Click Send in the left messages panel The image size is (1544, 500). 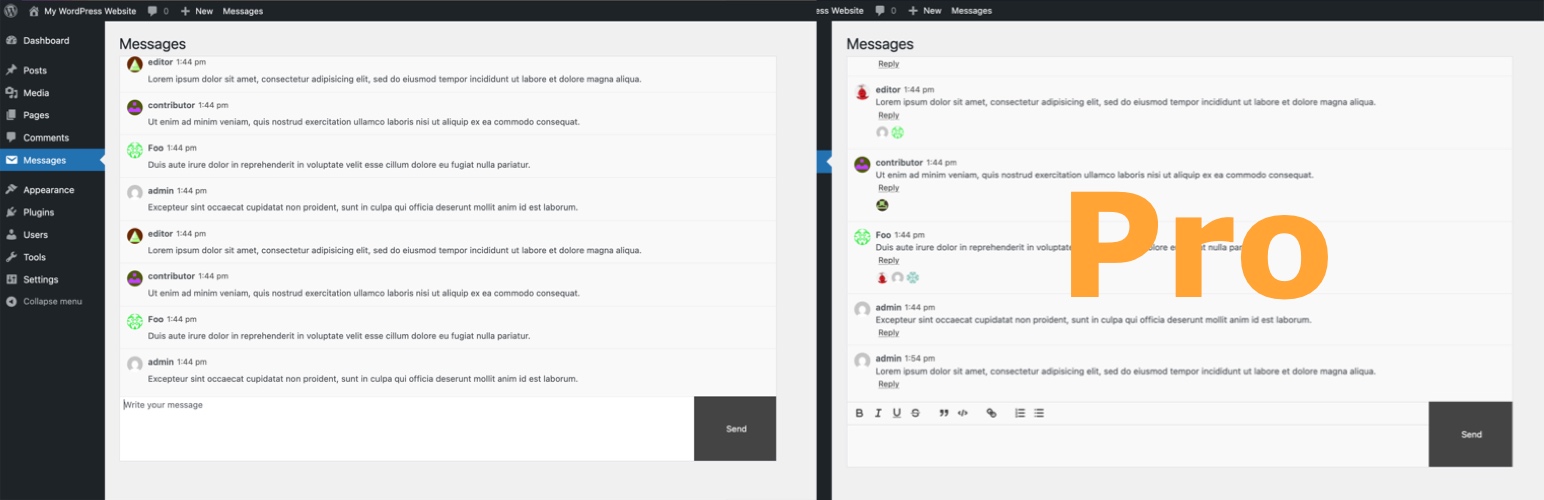pos(736,428)
